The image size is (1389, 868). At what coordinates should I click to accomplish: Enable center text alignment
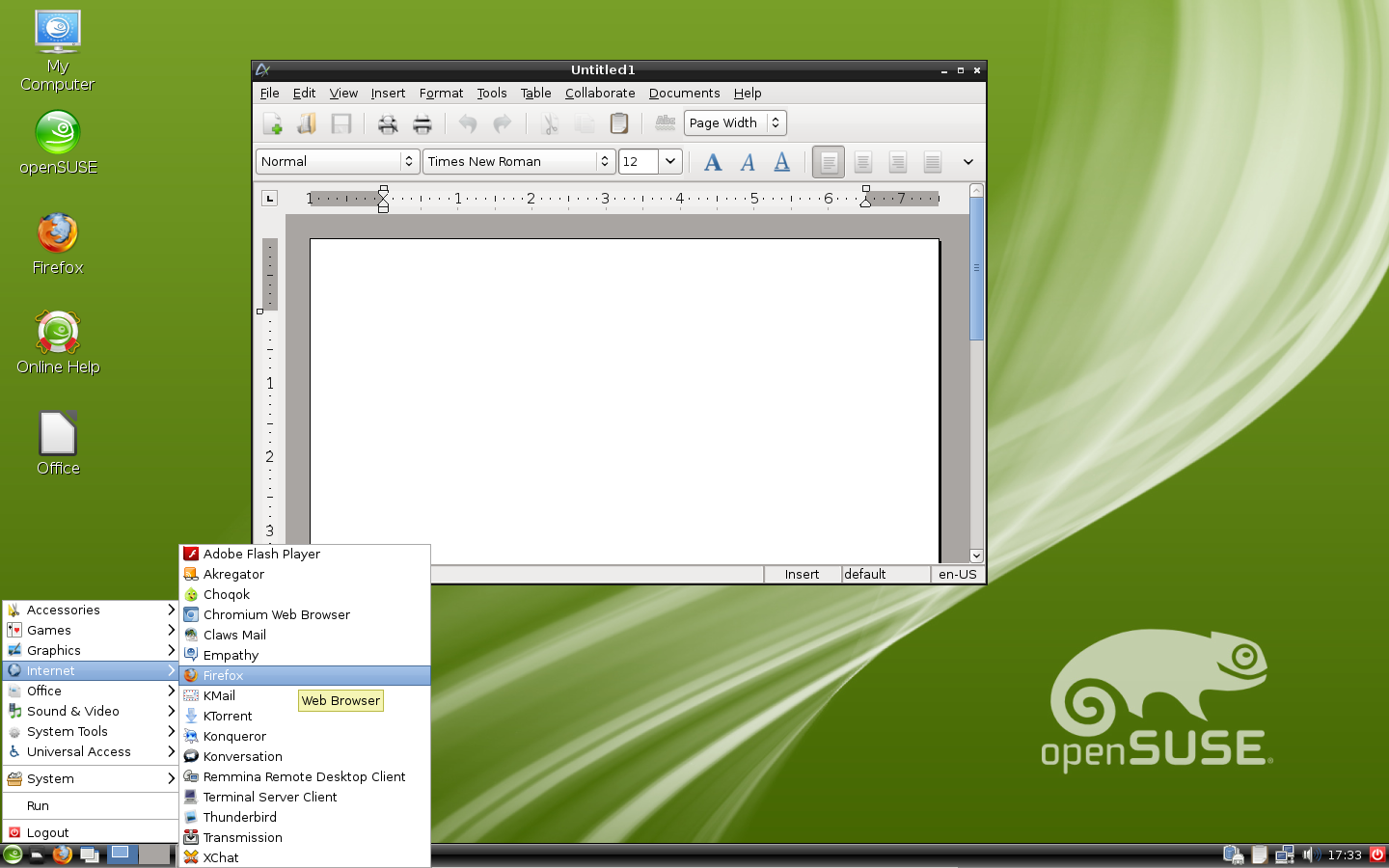pos(863,162)
